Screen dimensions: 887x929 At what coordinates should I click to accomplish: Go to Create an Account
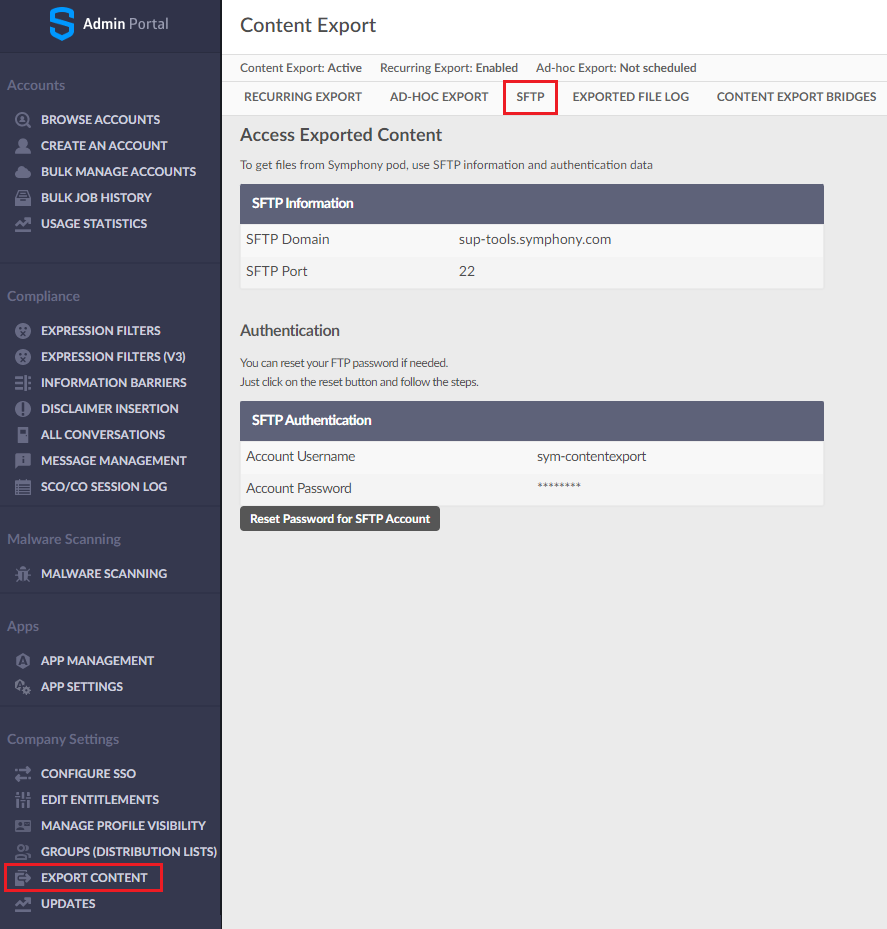tap(104, 146)
